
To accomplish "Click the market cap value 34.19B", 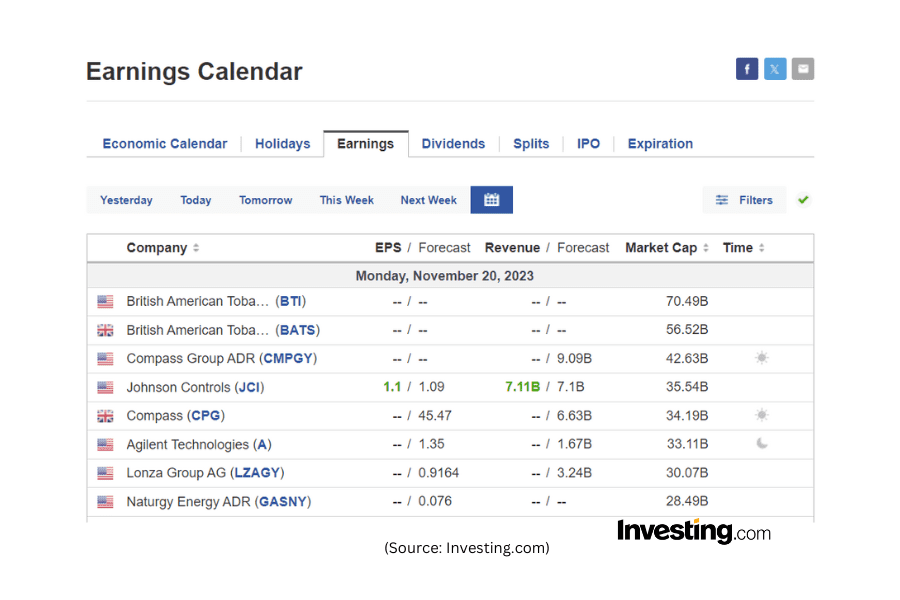I will point(687,416).
